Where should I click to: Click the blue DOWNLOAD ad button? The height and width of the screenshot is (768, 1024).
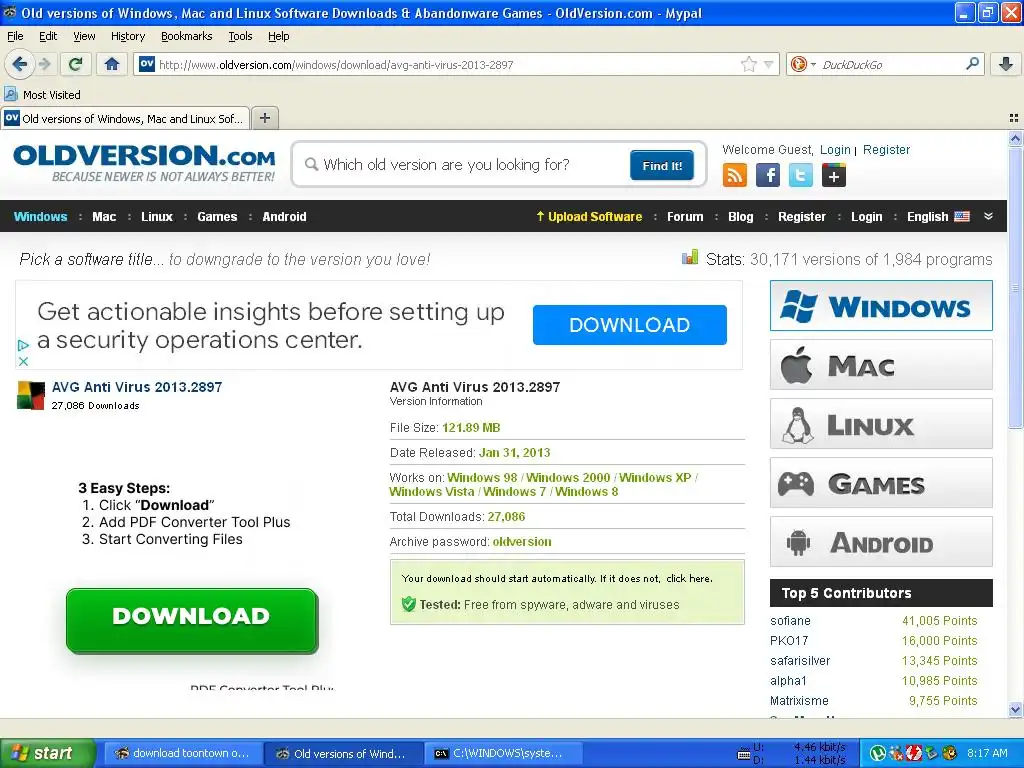(x=630, y=325)
